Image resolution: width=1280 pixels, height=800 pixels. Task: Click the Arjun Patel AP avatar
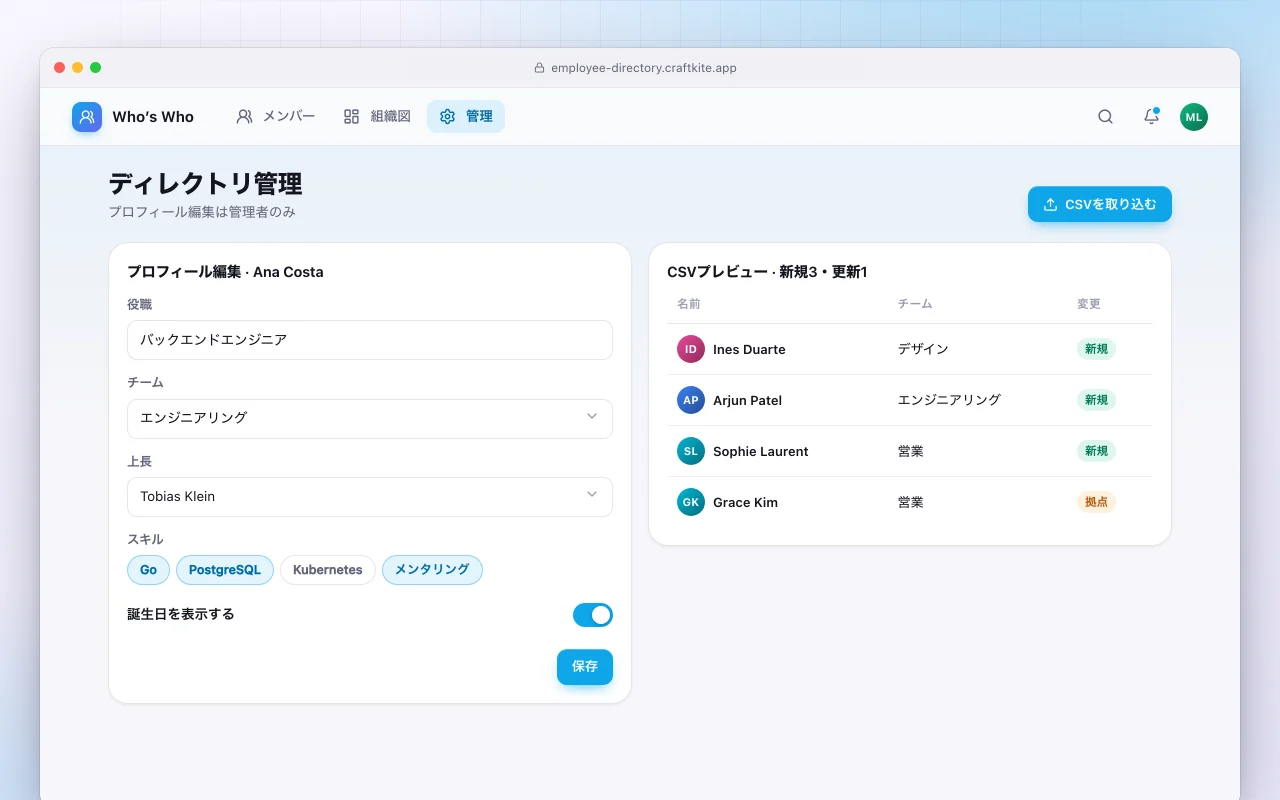(x=691, y=400)
